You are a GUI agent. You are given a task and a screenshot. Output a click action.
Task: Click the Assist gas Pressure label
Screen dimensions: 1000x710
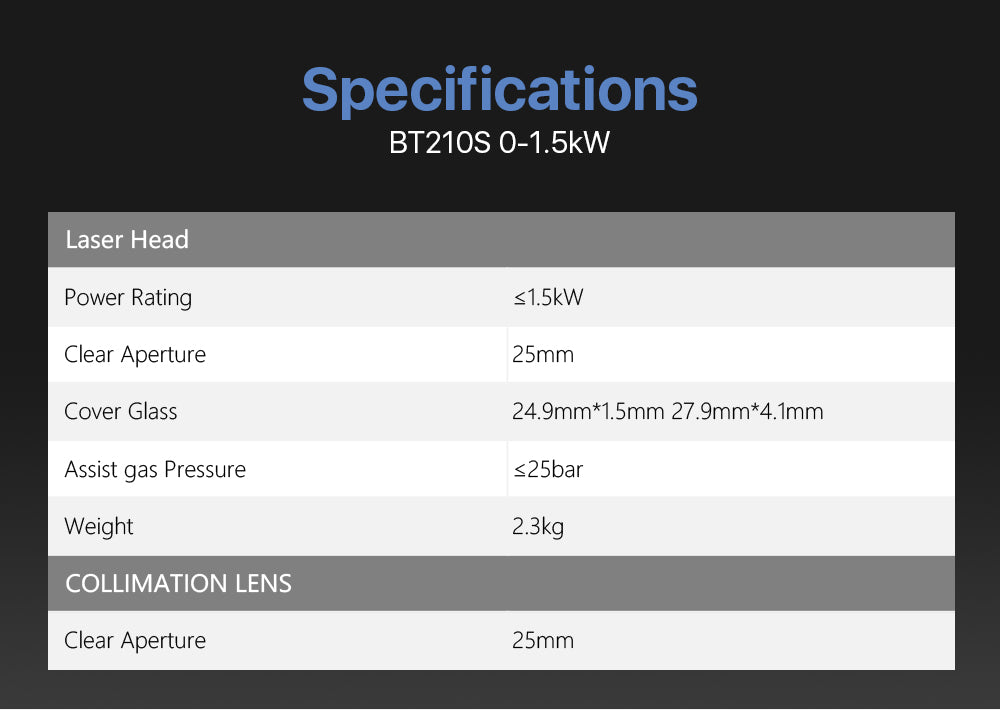[155, 469]
